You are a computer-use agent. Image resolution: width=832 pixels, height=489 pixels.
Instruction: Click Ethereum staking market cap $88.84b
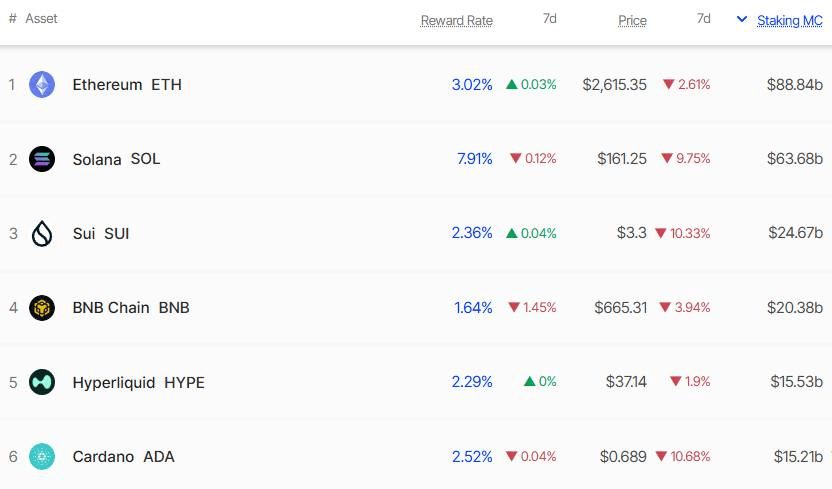point(794,84)
